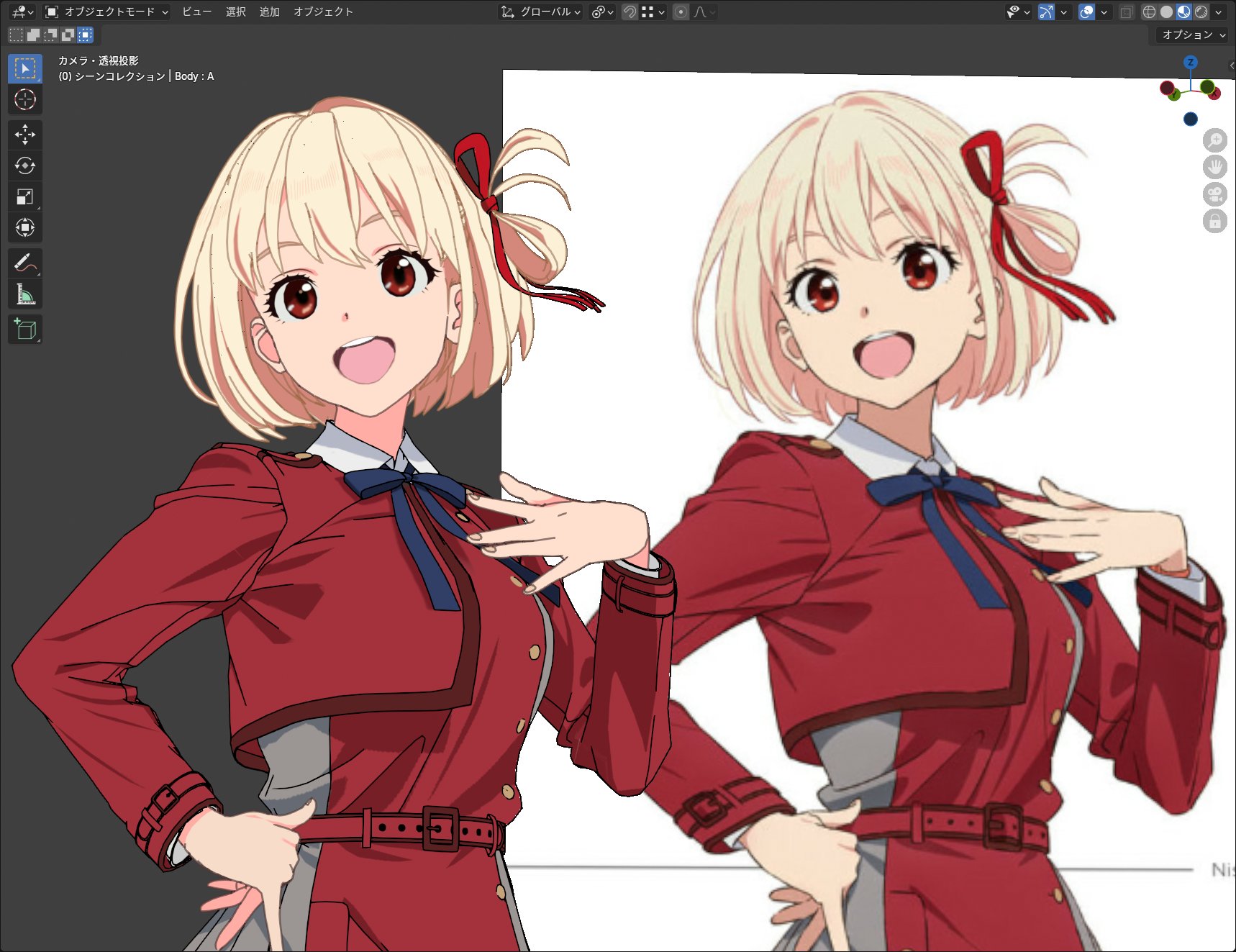1236x952 pixels.
Task: Select the Measure tool
Action: (x=25, y=294)
